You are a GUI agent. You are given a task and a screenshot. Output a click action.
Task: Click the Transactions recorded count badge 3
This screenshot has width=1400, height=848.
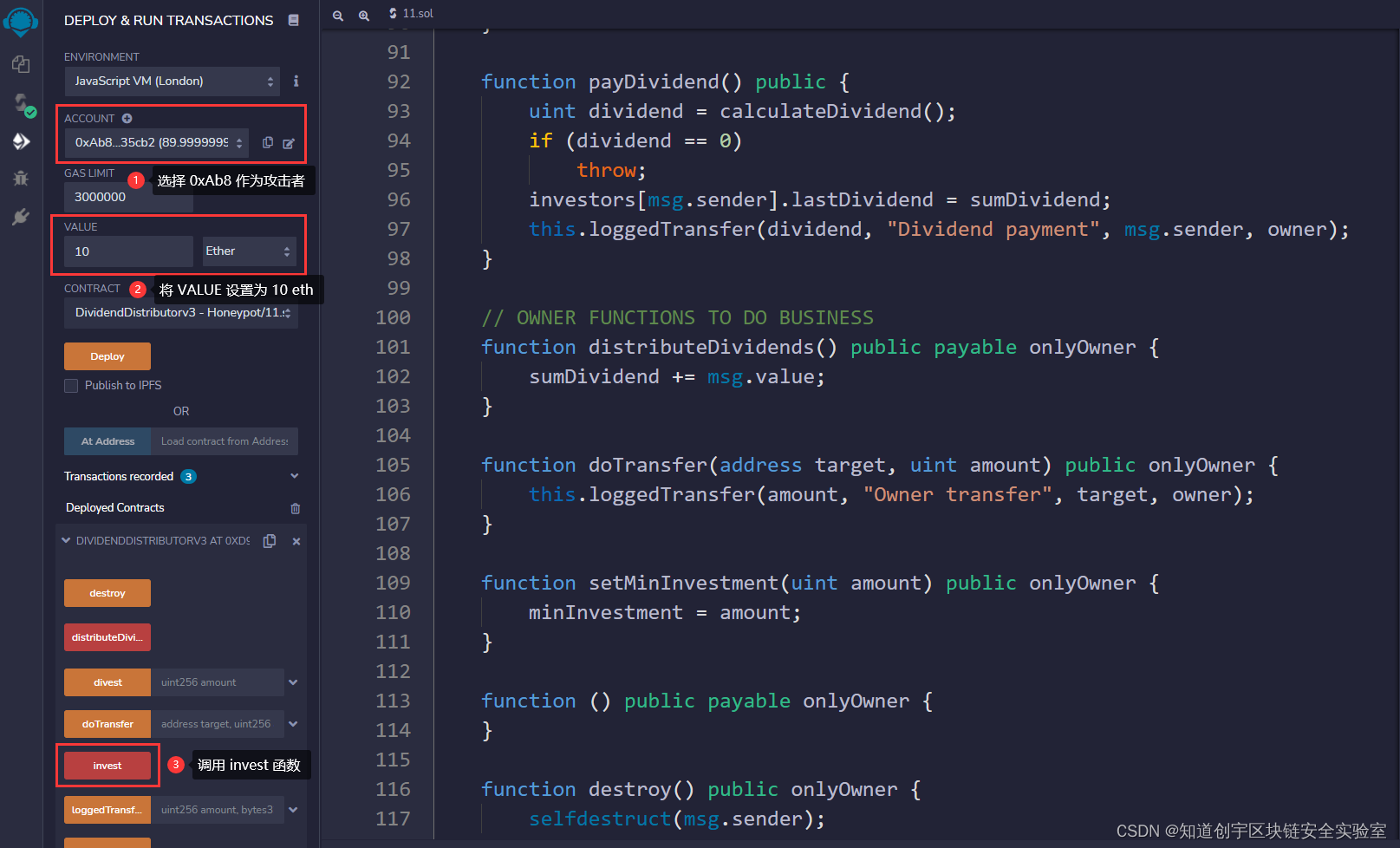[188, 477]
